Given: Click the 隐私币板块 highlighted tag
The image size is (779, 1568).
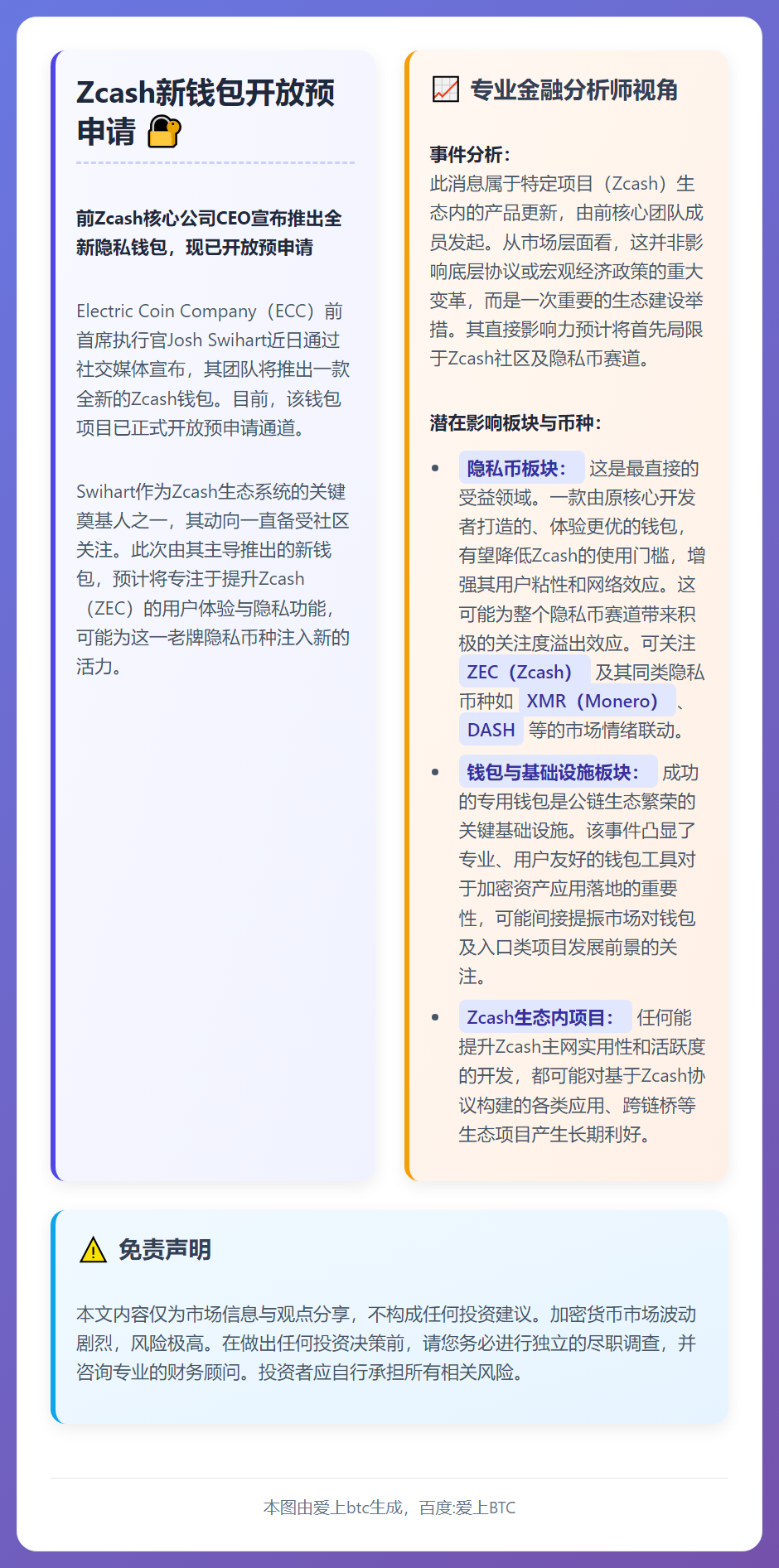Looking at the screenshot, I should [x=521, y=468].
